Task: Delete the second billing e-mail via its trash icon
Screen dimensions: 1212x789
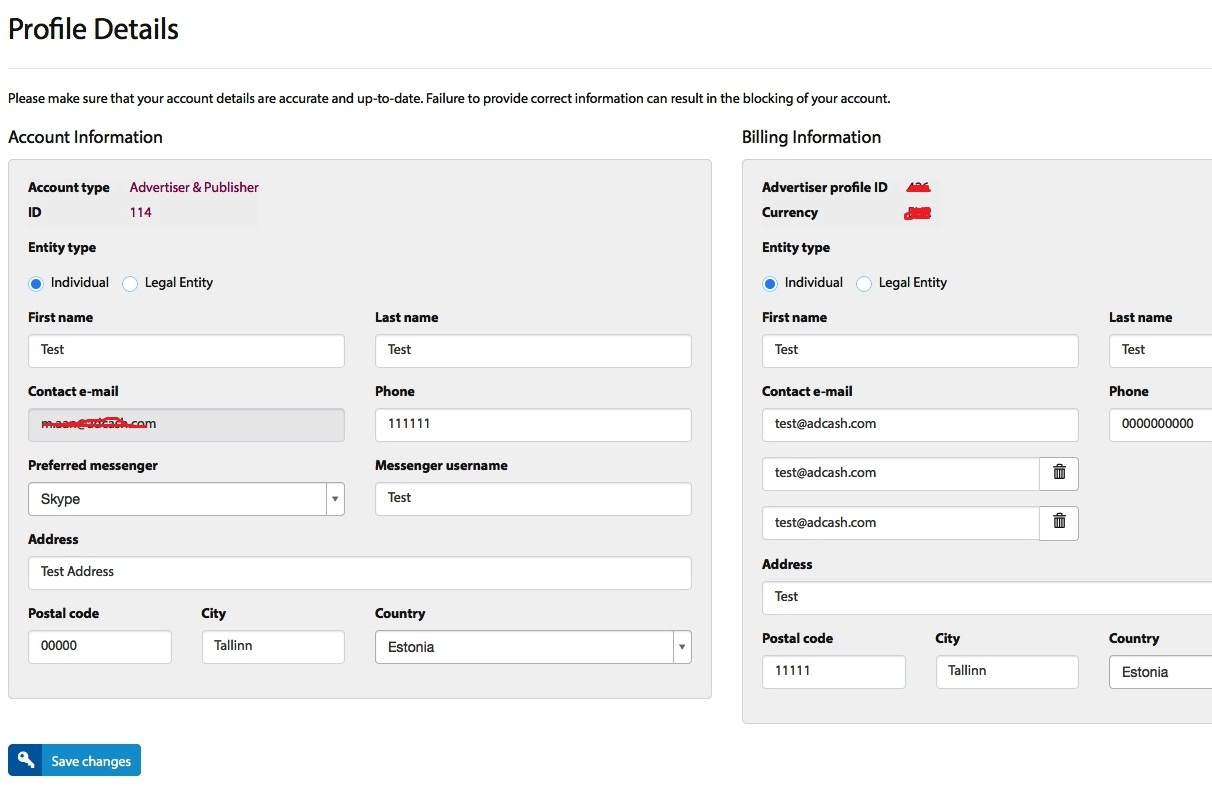Action: pyautogui.click(x=1059, y=474)
